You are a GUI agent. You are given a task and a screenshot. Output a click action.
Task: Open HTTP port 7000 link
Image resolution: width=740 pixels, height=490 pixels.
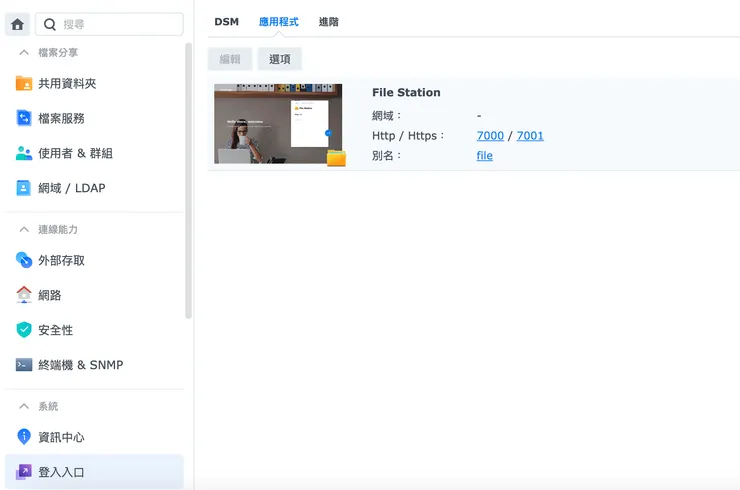coord(490,136)
